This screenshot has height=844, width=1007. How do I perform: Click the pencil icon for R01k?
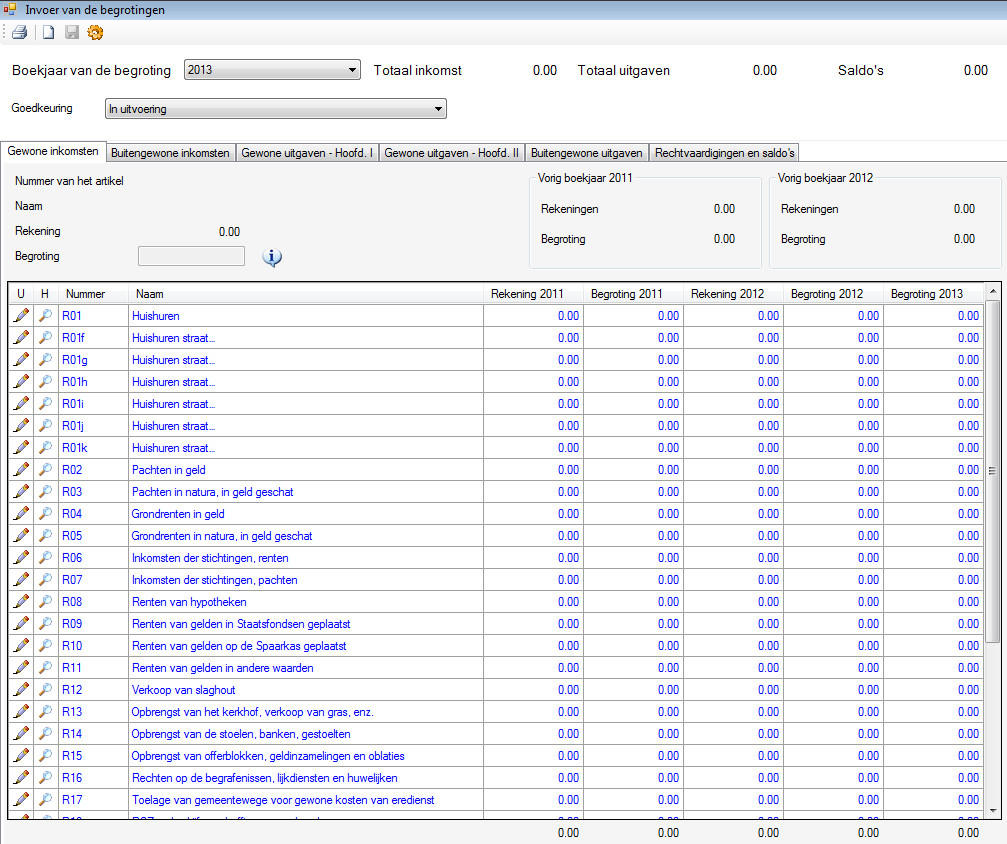[21, 448]
